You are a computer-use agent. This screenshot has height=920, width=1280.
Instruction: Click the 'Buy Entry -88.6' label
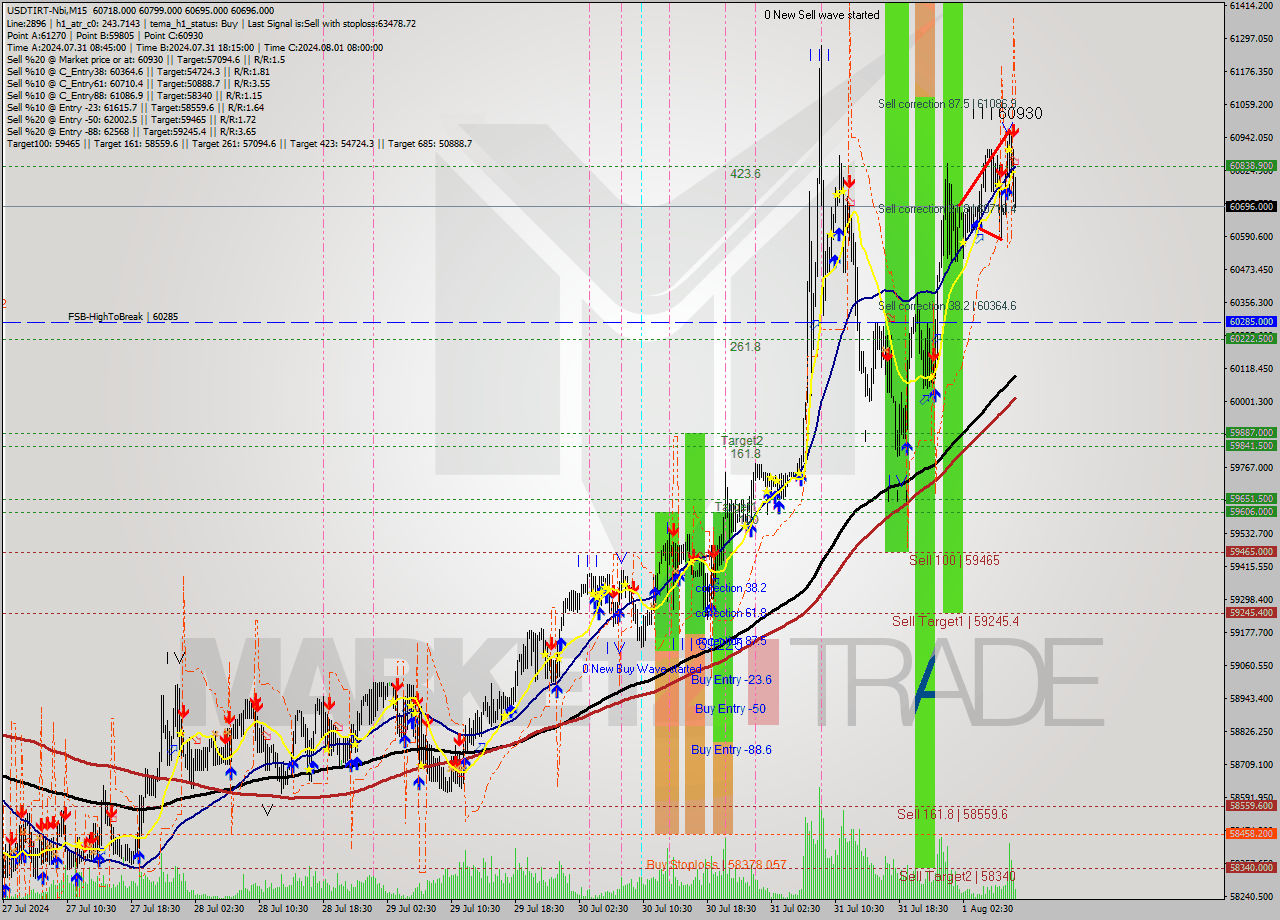731,750
